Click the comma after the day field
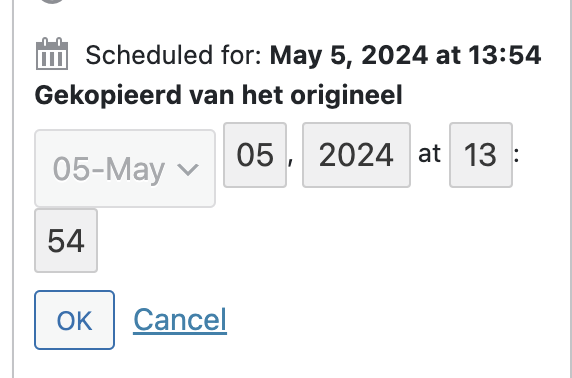Image resolution: width=572 pixels, height=378 pixels. (x=290, y=161)
